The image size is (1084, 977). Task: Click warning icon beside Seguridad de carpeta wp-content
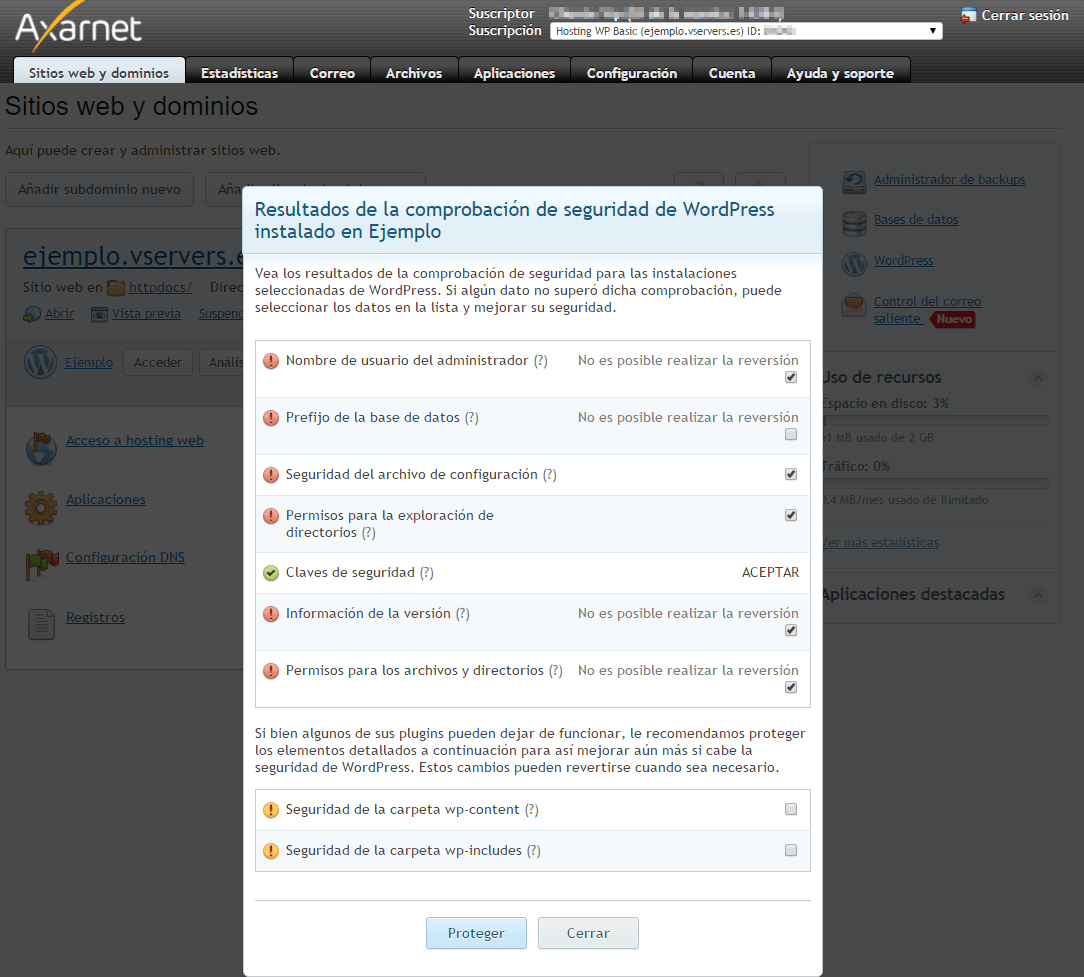pos(271,810)
